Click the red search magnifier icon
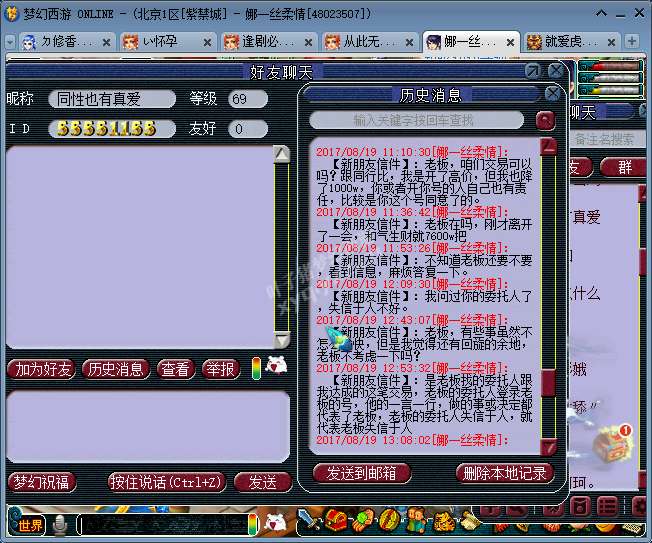The height and width of the screenshot is (543, 652). pos(546,121)
